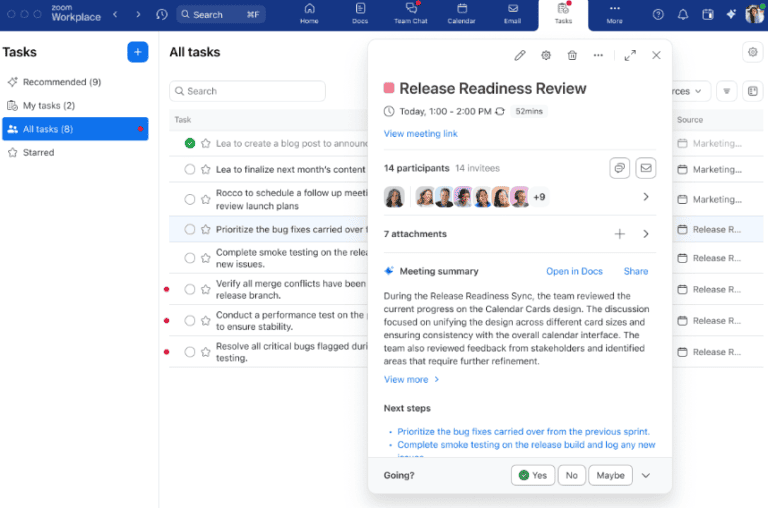
Task: Mark 'Prioritize the bug fixes' task complete
Action: pos(190,229)
